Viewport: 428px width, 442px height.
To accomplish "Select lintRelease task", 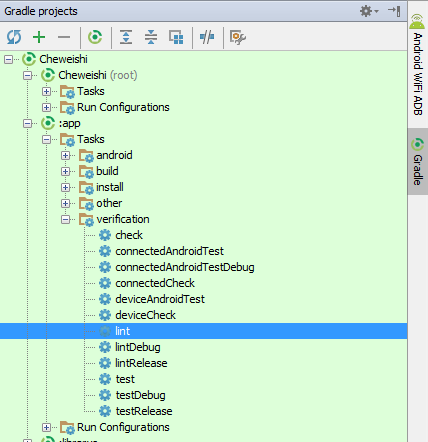I will point(141,363).
